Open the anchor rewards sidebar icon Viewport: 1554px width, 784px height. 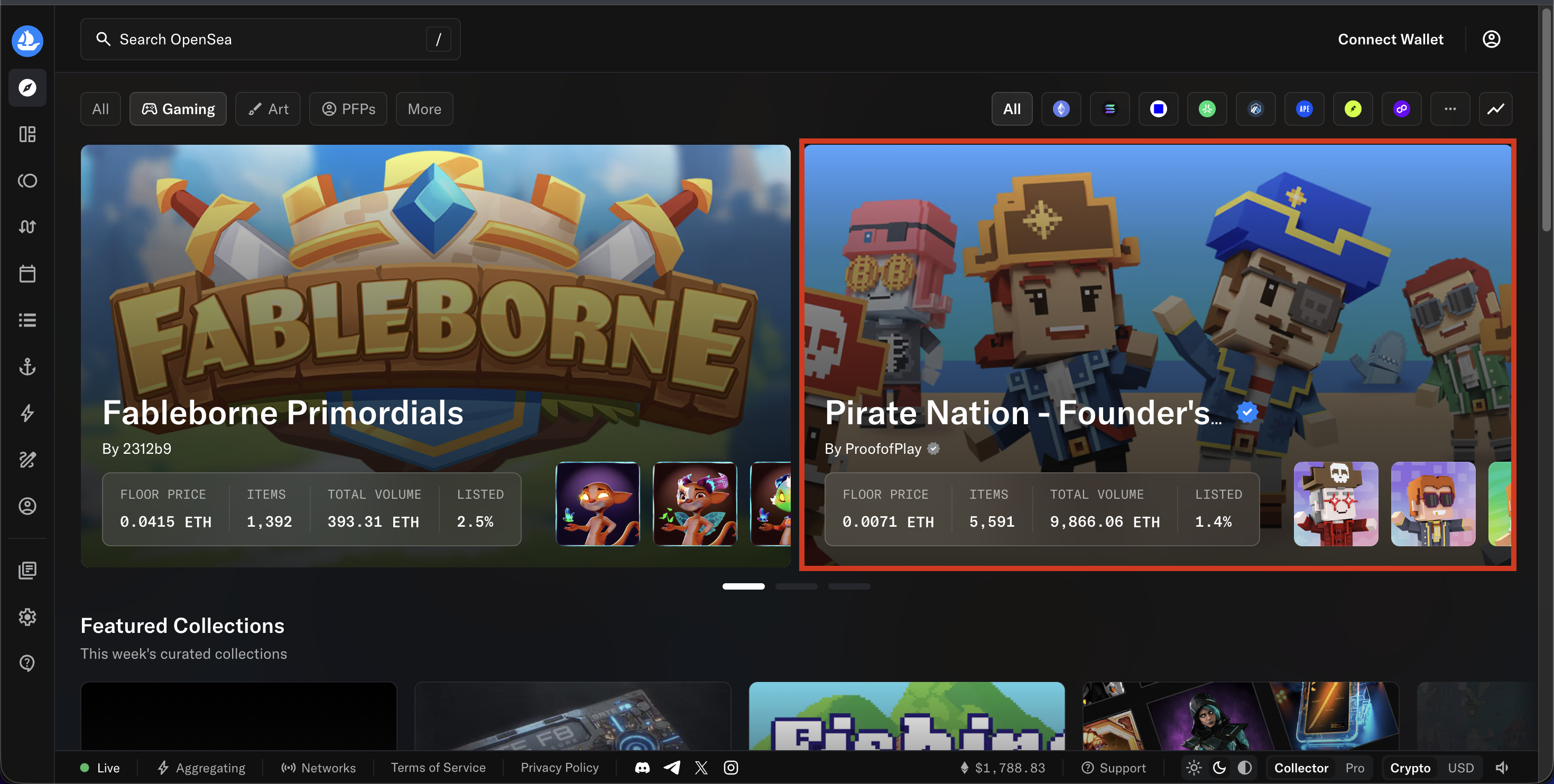(27, 367)
